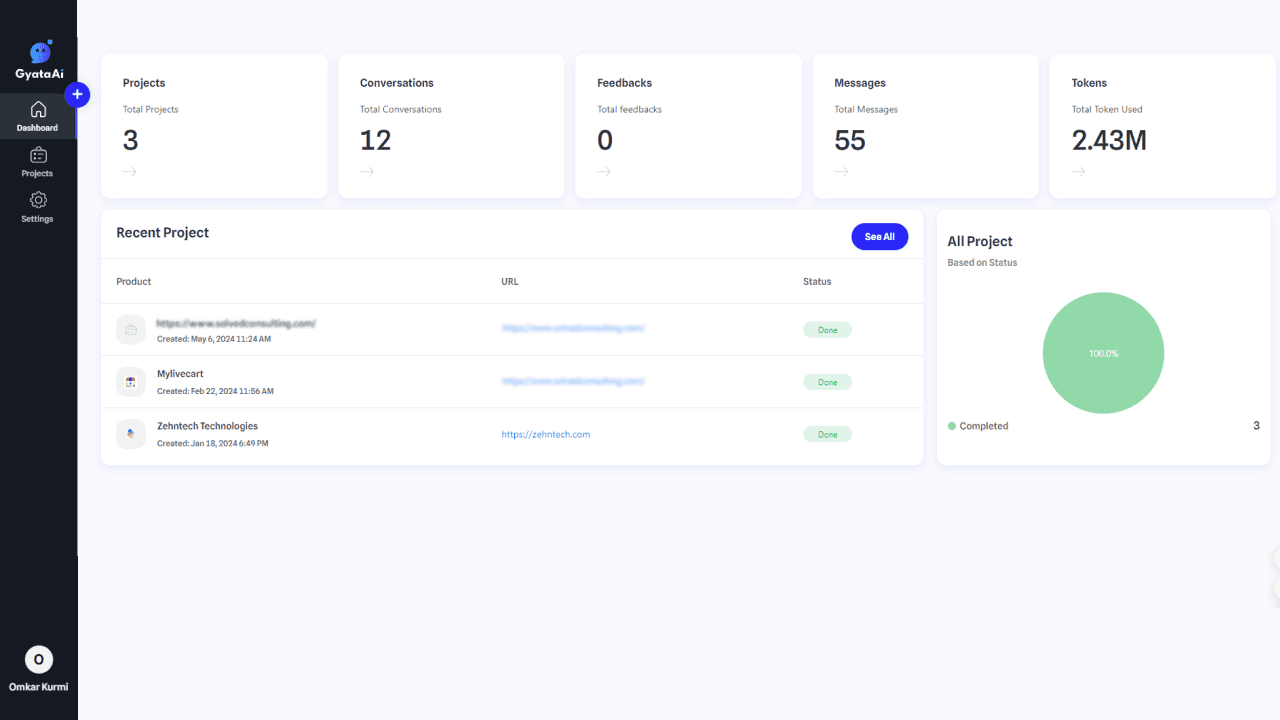Open the Dashboard home icon
This screenshot has width=1280, height=720.
pyautogui.click(x=38, y=110)
